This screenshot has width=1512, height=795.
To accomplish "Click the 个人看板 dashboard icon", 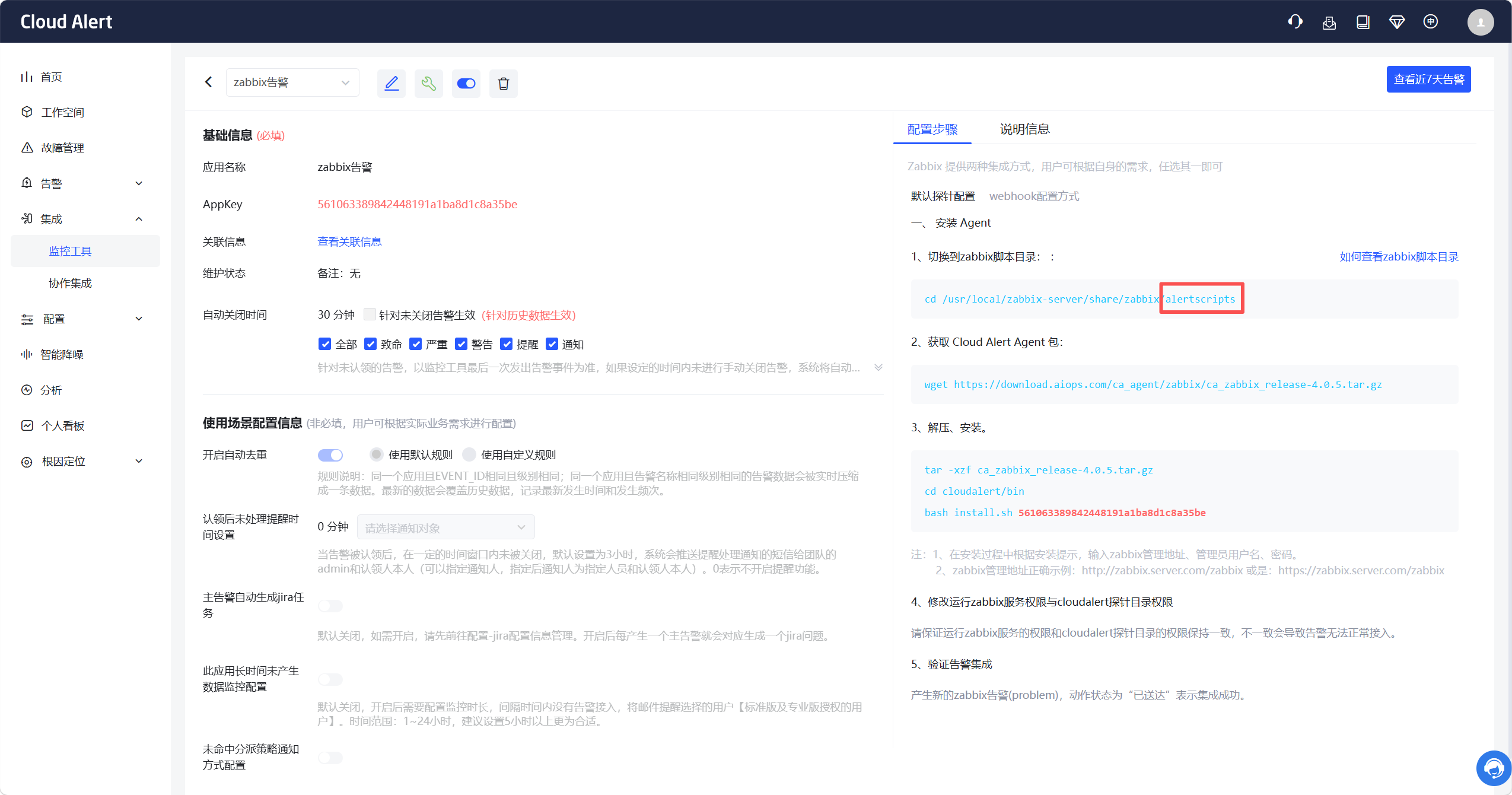I will tap(27, 425).
